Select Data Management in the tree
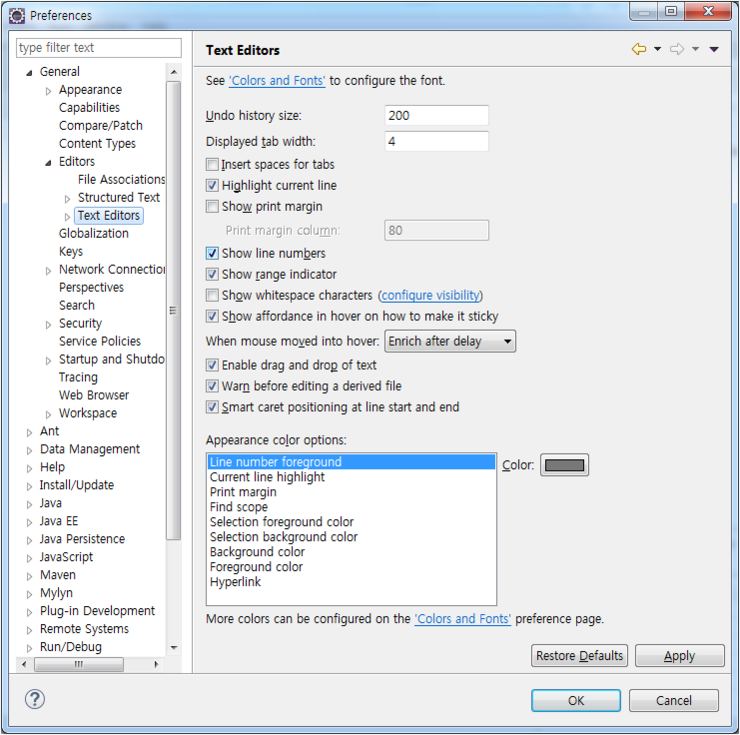This screenshot has width=740, height=735. pos(90,449)
